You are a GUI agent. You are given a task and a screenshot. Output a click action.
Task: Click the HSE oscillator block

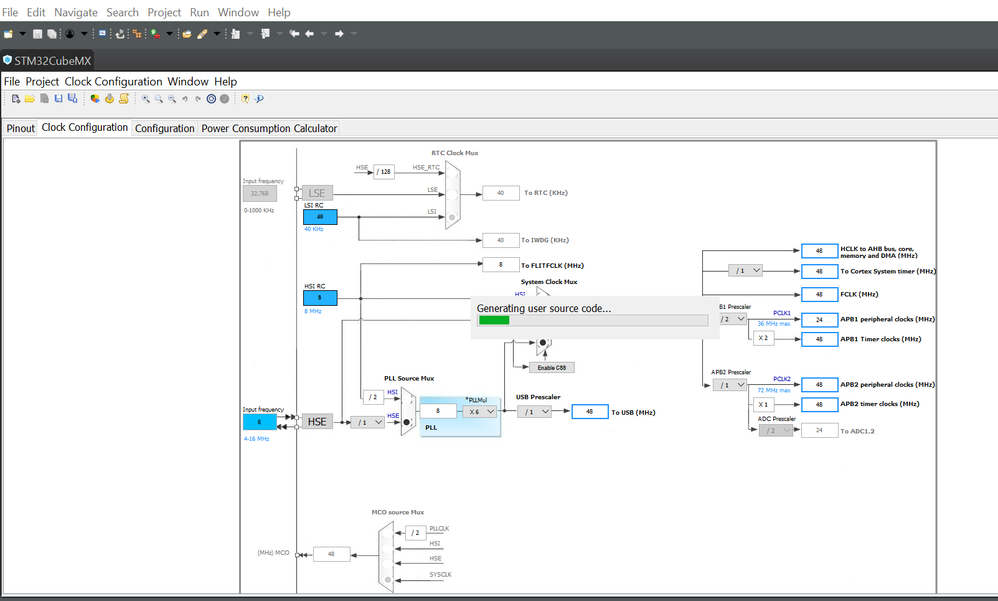tap(317, 421)
